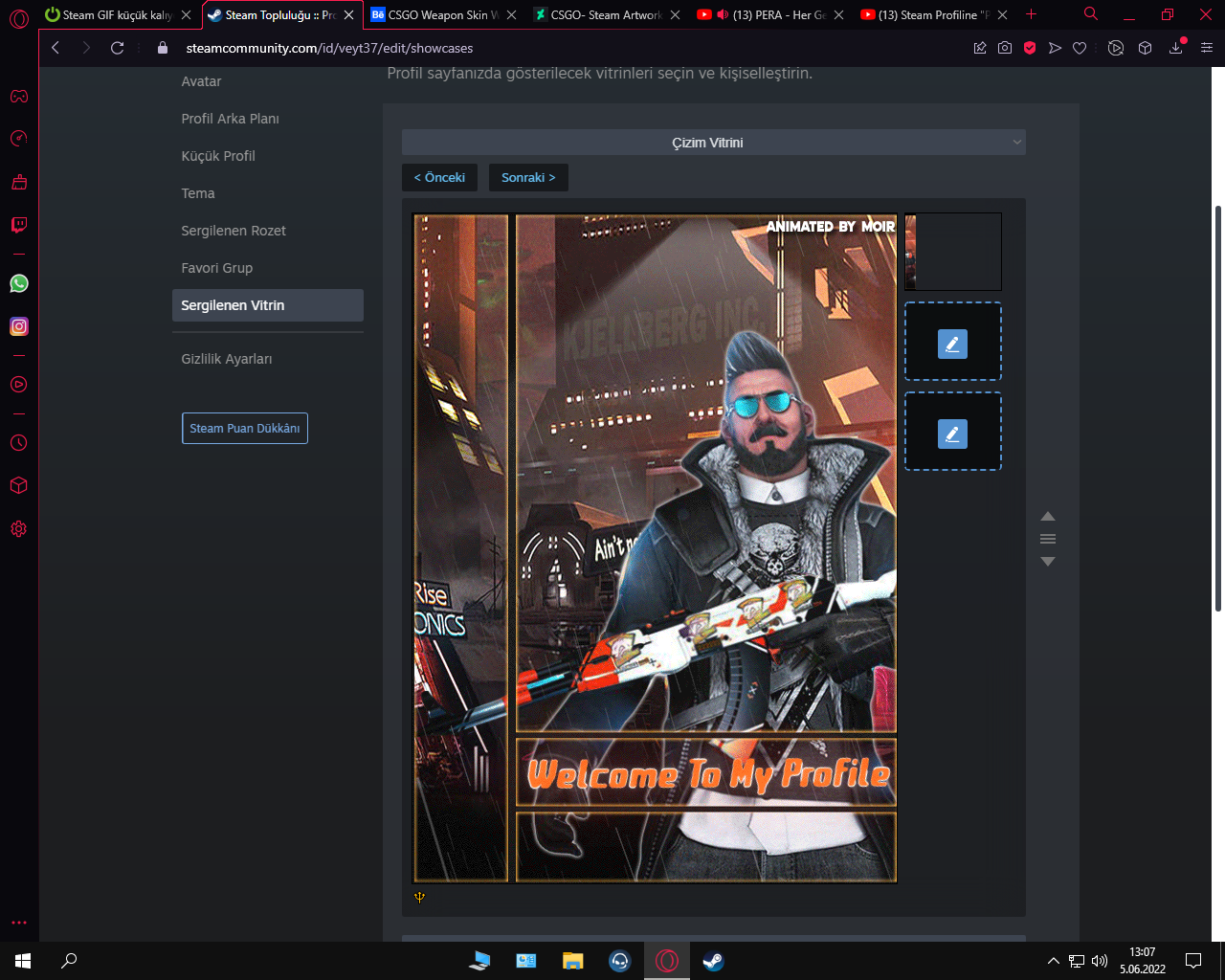Open a new tab with plus button
1225x980 pixels.
(x=1031, y=14)
